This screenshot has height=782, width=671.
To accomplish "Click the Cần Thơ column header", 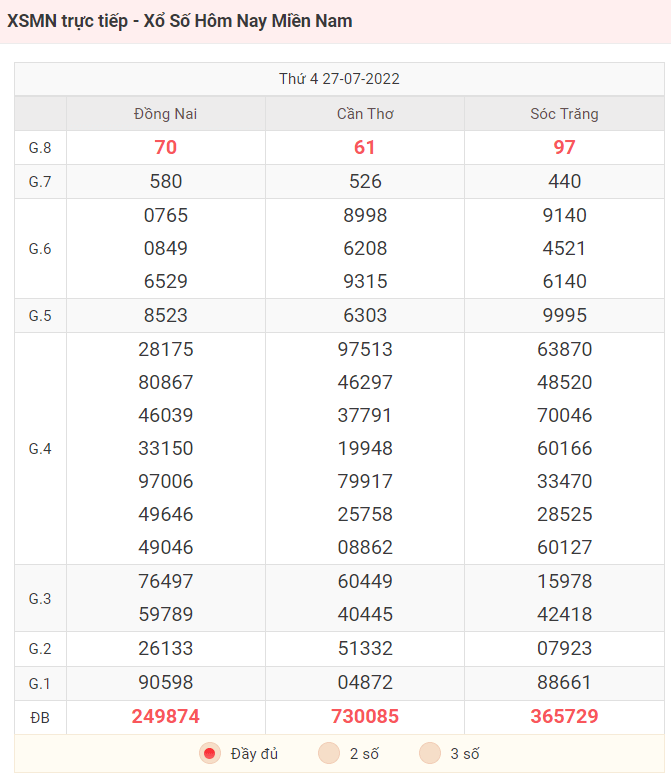I will [365, 114].
